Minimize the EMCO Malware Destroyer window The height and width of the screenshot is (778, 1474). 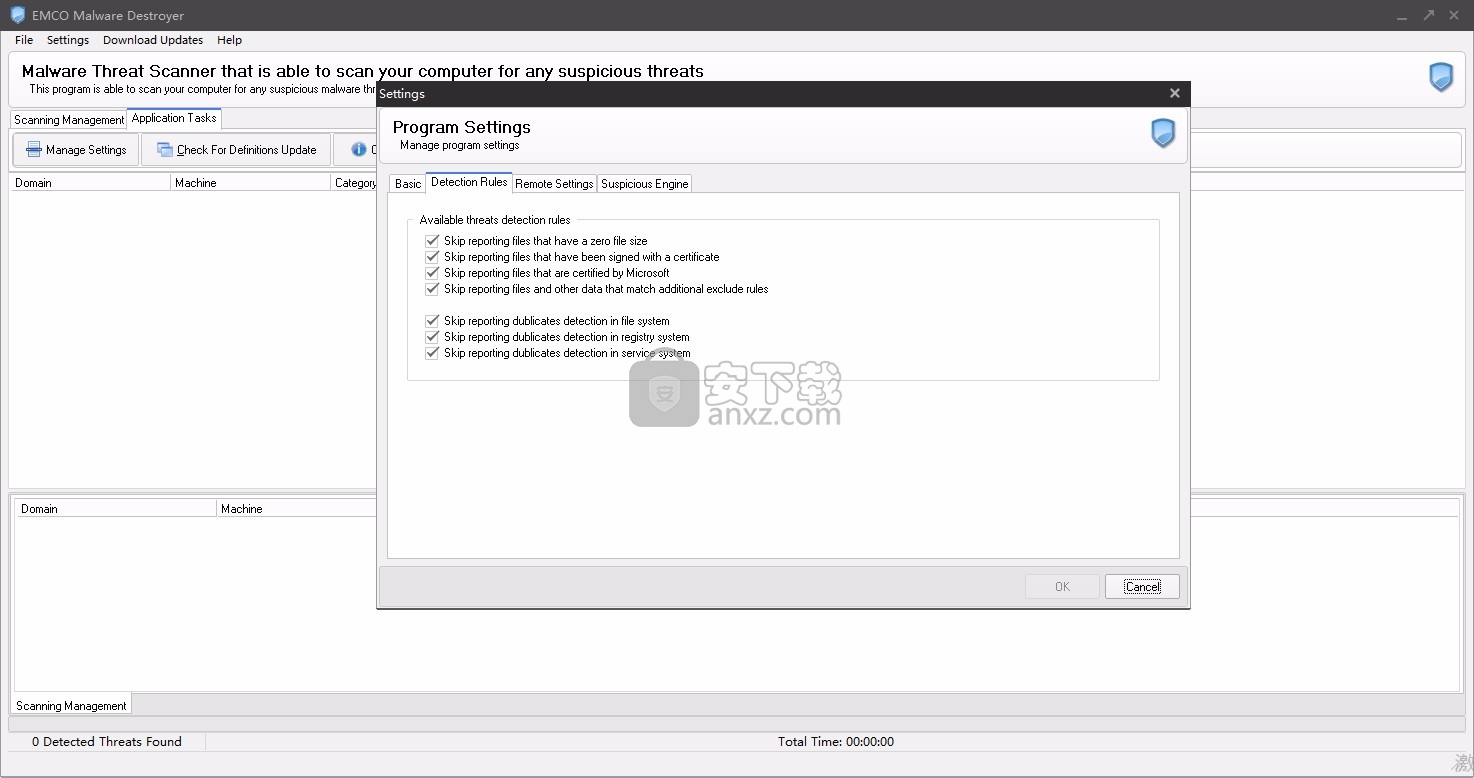pos(1401,15)
